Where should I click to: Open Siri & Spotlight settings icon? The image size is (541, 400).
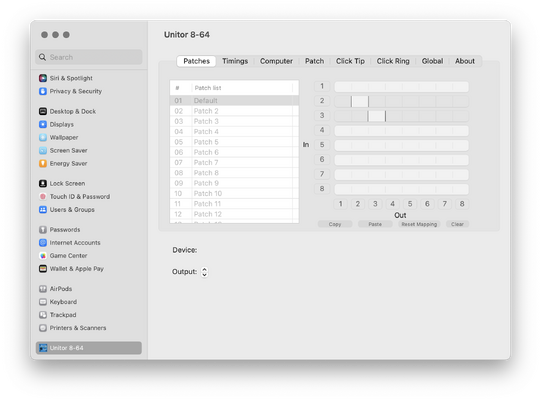(43, 78)
